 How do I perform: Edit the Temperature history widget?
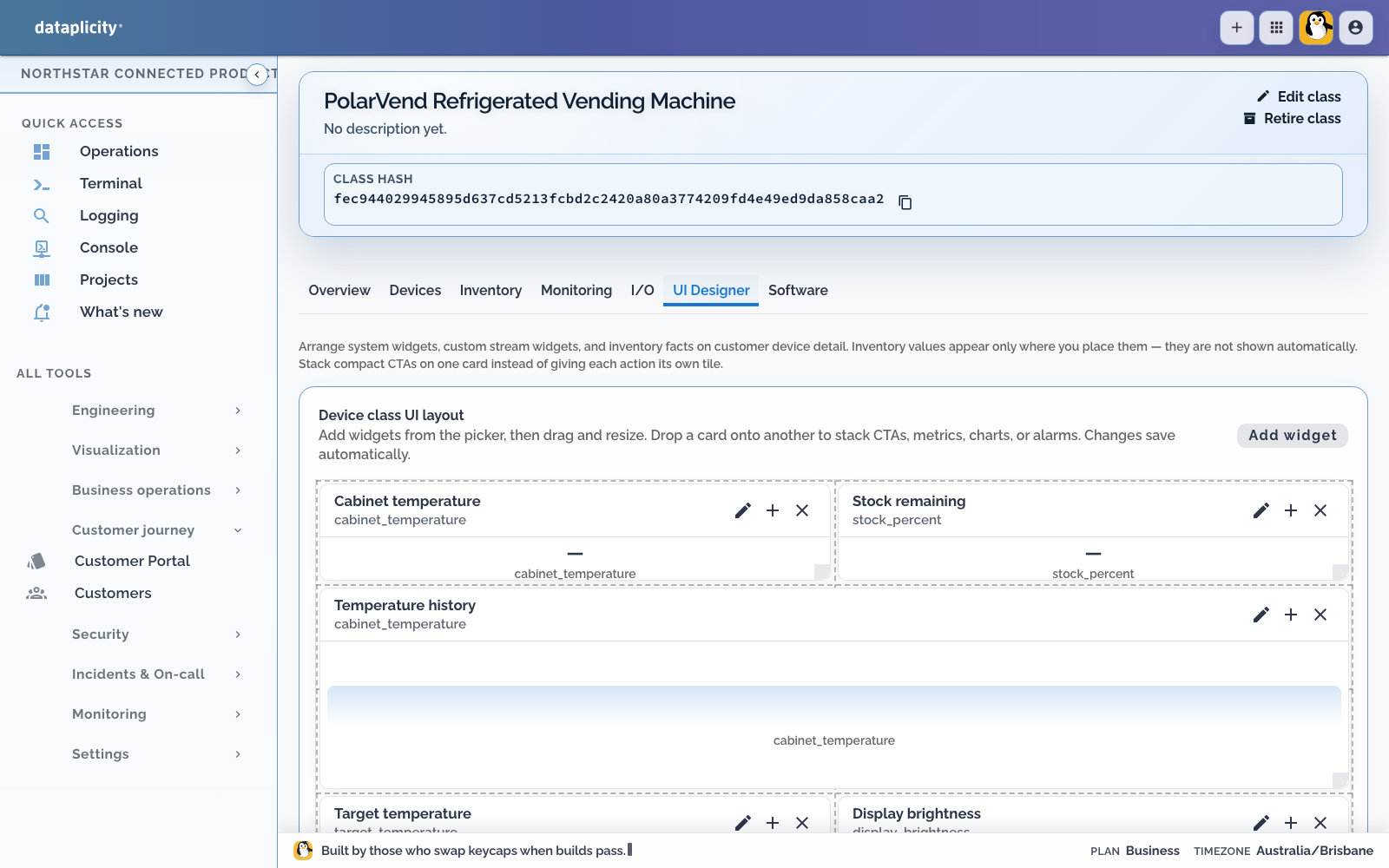(1261, 615)
